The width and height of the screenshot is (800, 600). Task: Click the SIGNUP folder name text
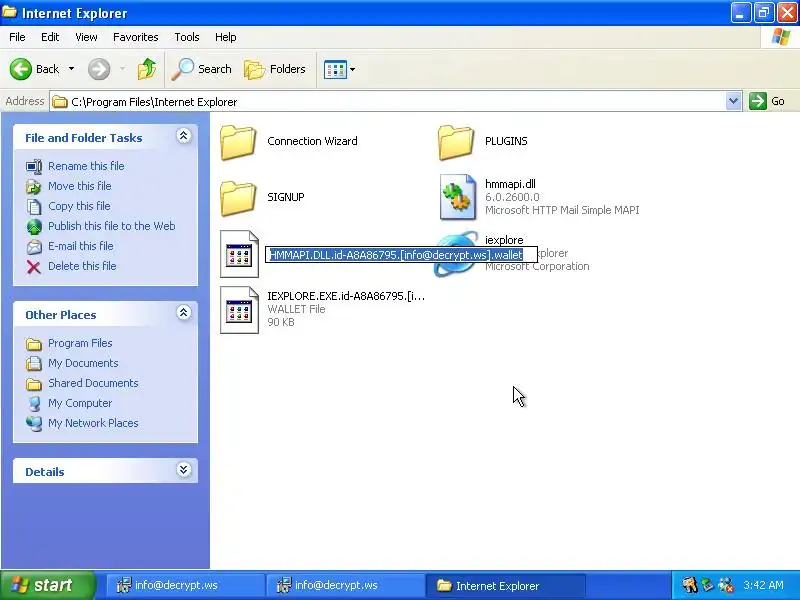pyautogui.click(x=286, y=197)
